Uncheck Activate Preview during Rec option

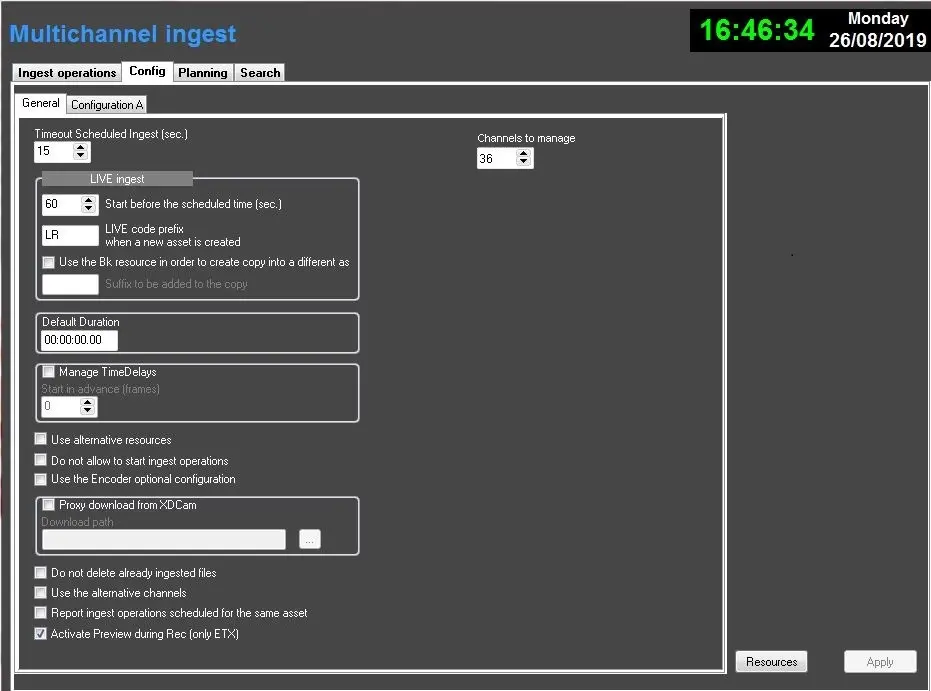tap(41, 634)
